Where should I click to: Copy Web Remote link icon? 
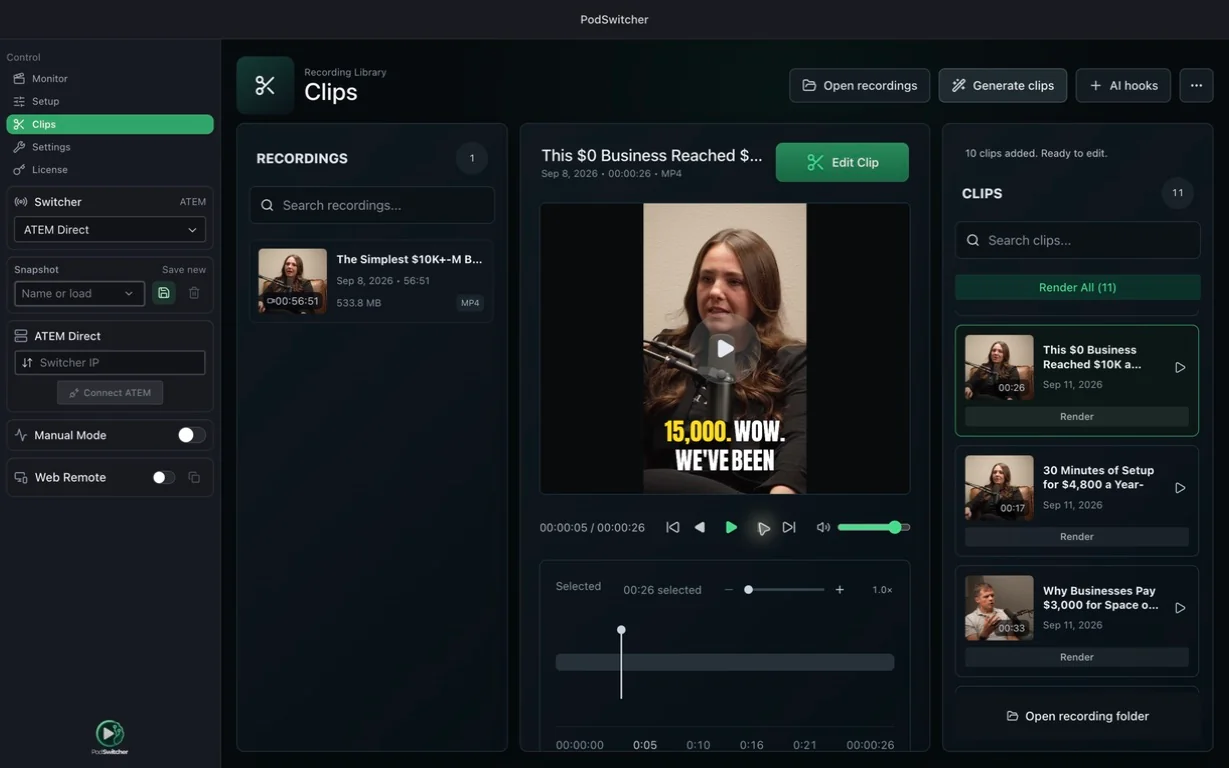pos(194,477)
